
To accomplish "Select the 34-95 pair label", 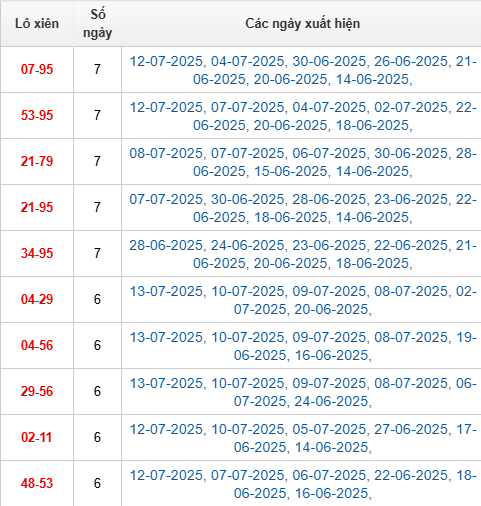I will point(37,253).
